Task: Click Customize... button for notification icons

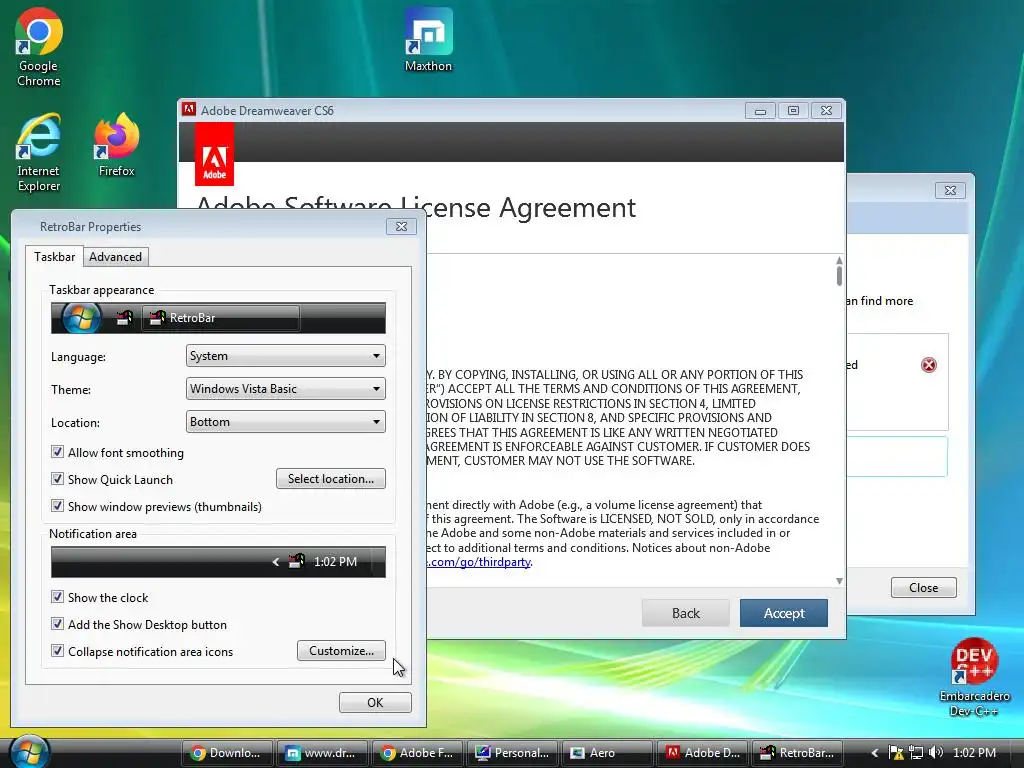Action: [x=341, y=650]
